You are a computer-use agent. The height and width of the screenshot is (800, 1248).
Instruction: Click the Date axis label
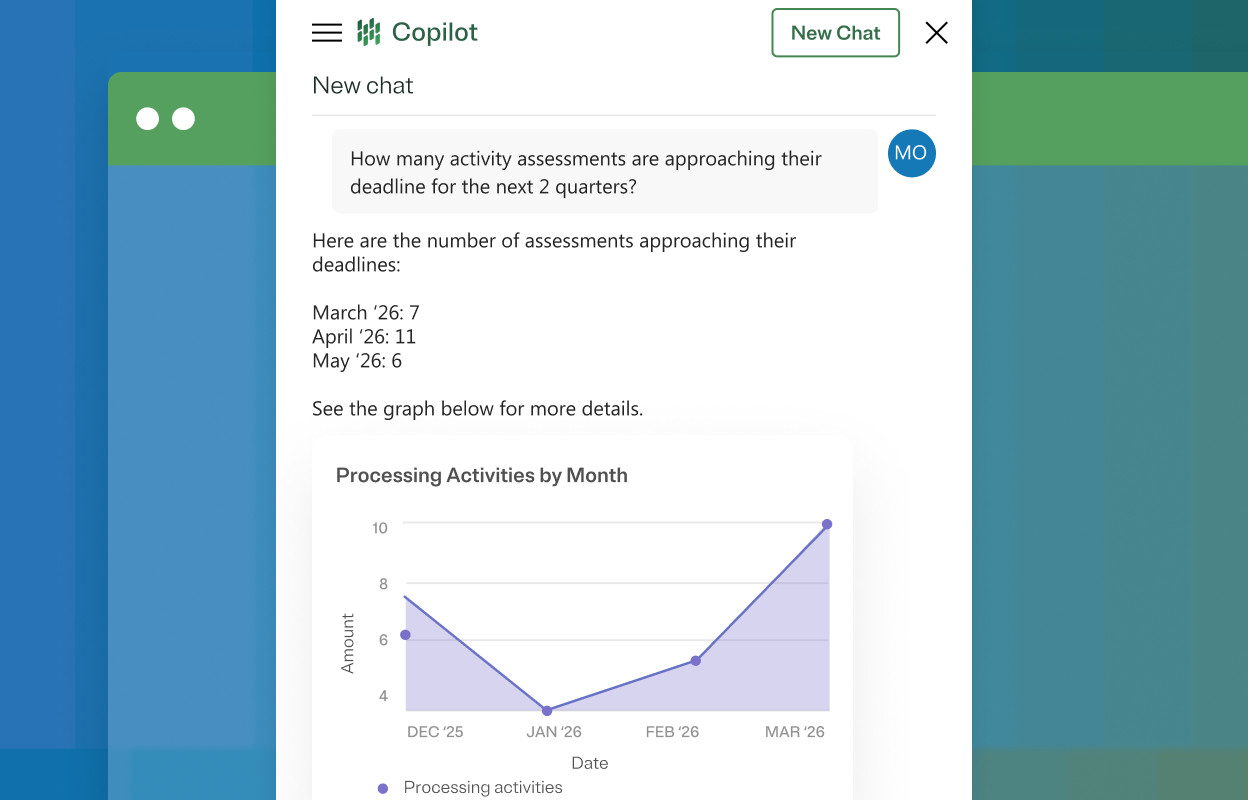tap(590, 763)
